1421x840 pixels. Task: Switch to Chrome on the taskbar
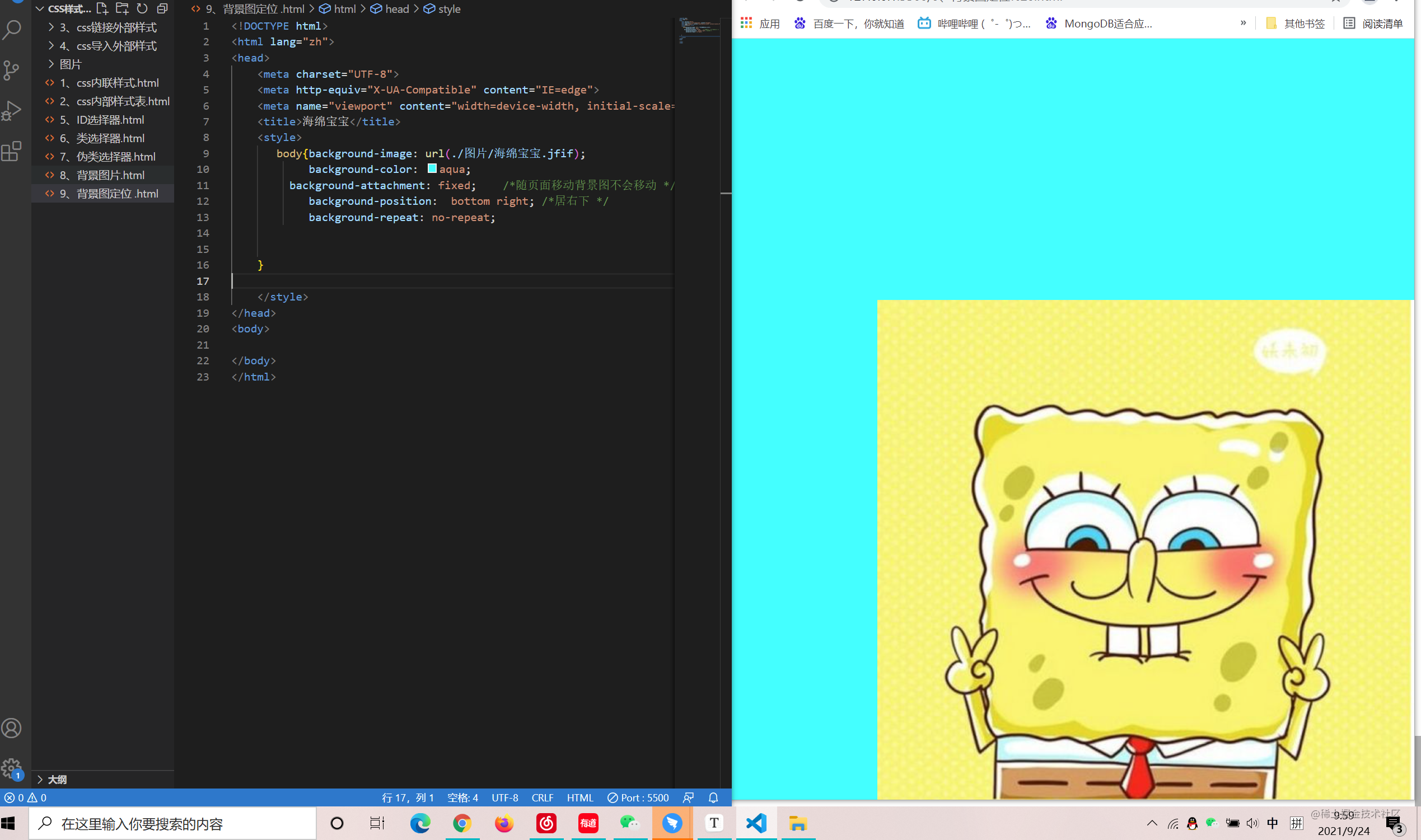[462, 823]
